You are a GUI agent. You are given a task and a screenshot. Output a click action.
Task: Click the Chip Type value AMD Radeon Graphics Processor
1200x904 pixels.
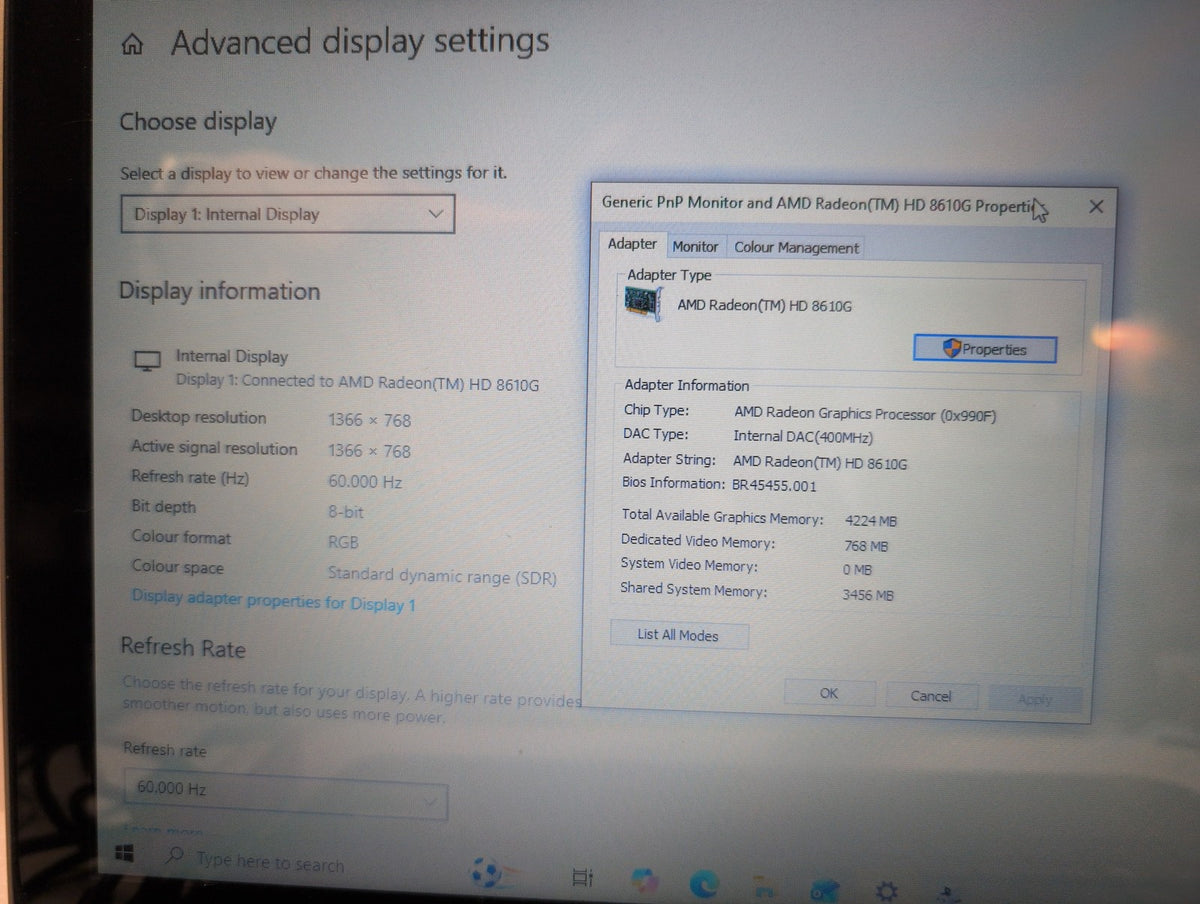pyautogui.click(x=865, y=414)
